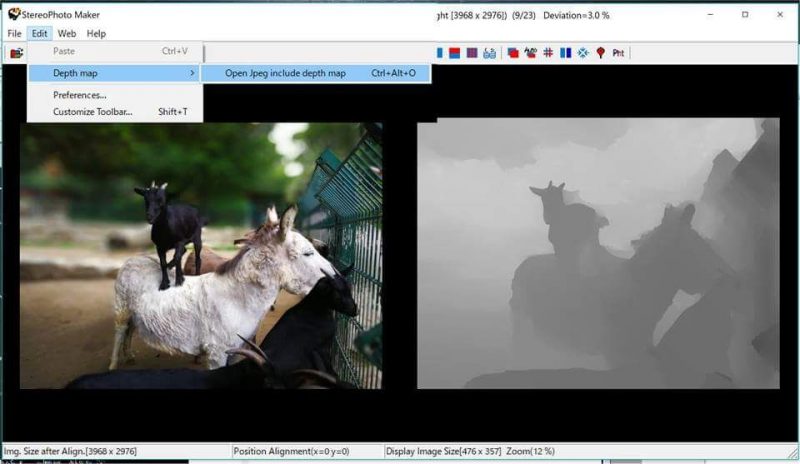This screenshot has height=464, width=800.
Task: Click the overlapping red-blue squares icon
Action: [513, 53]
